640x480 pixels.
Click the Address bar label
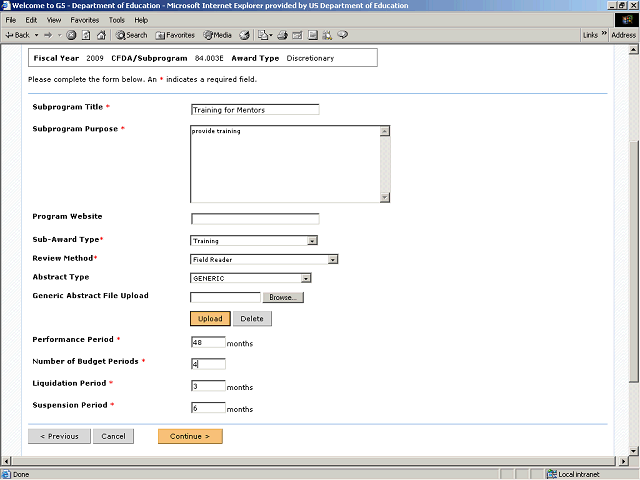click(x=623, y=35)
